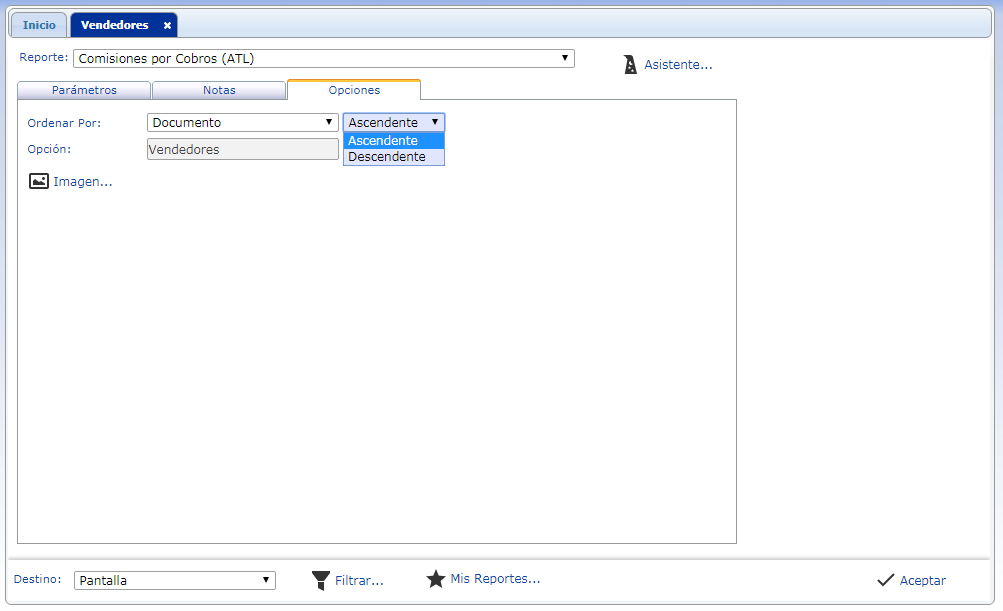
Task: Select Descendente from the open list
Action: [x=387, y=157]
